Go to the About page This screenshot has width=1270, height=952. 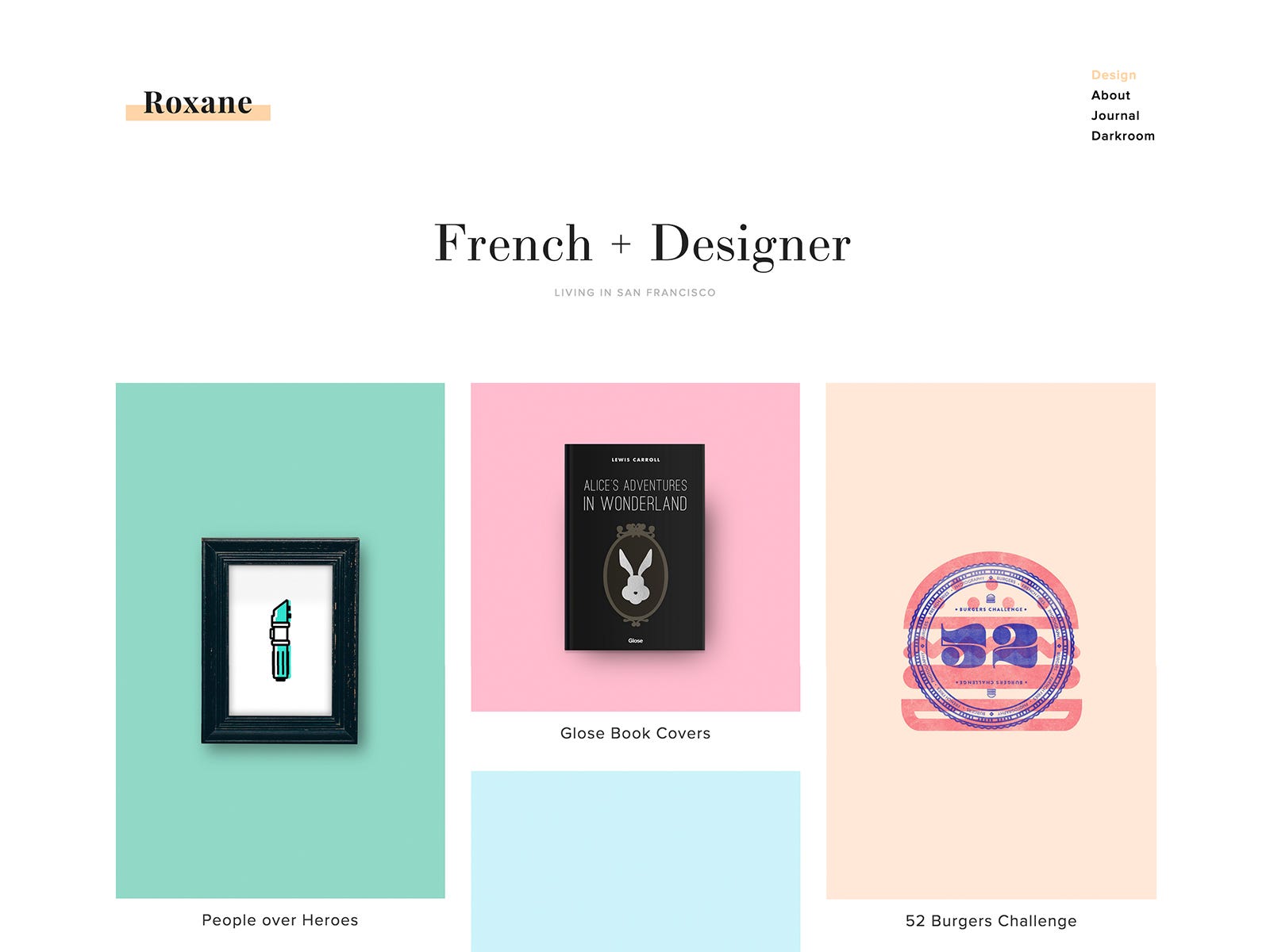[1110, 95]
